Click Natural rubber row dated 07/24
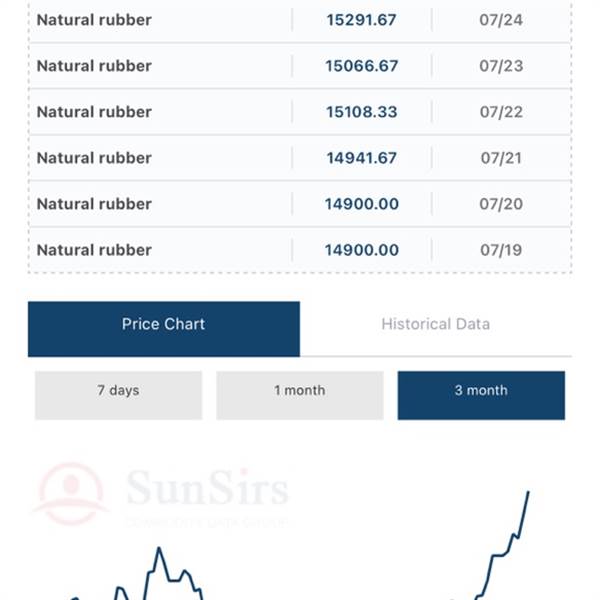This screenshot has height=600, width=600. pyautogui.click(x=300, y=20)
